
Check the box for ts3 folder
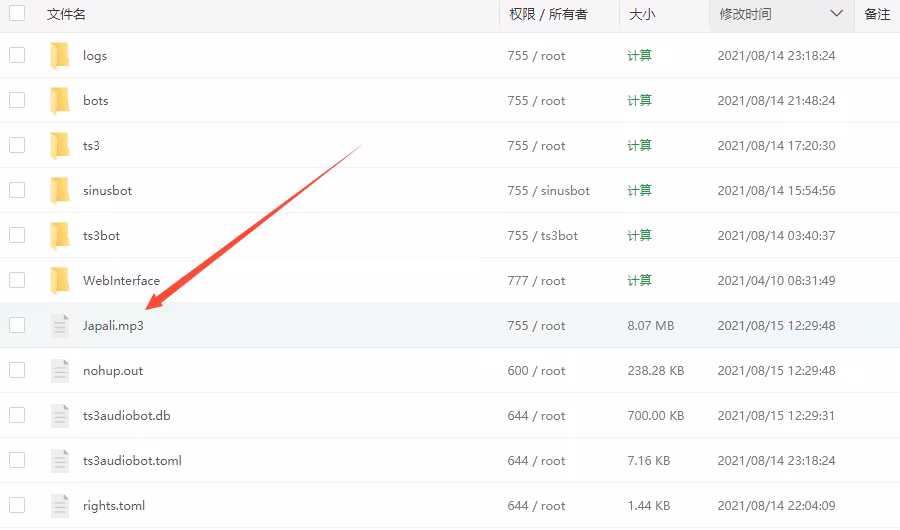17,145
